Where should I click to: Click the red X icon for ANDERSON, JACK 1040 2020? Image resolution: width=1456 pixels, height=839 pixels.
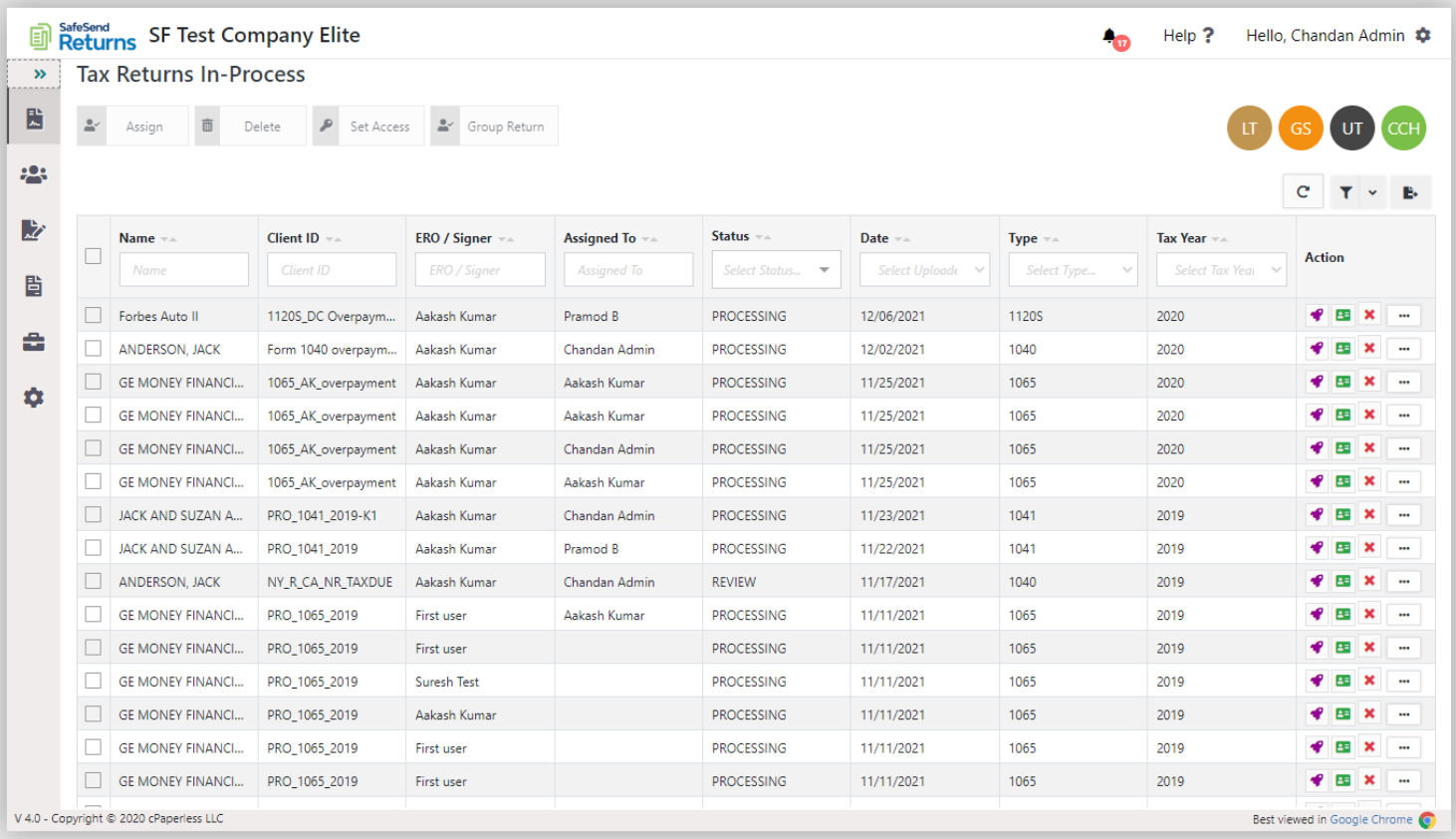[1369, 349]
